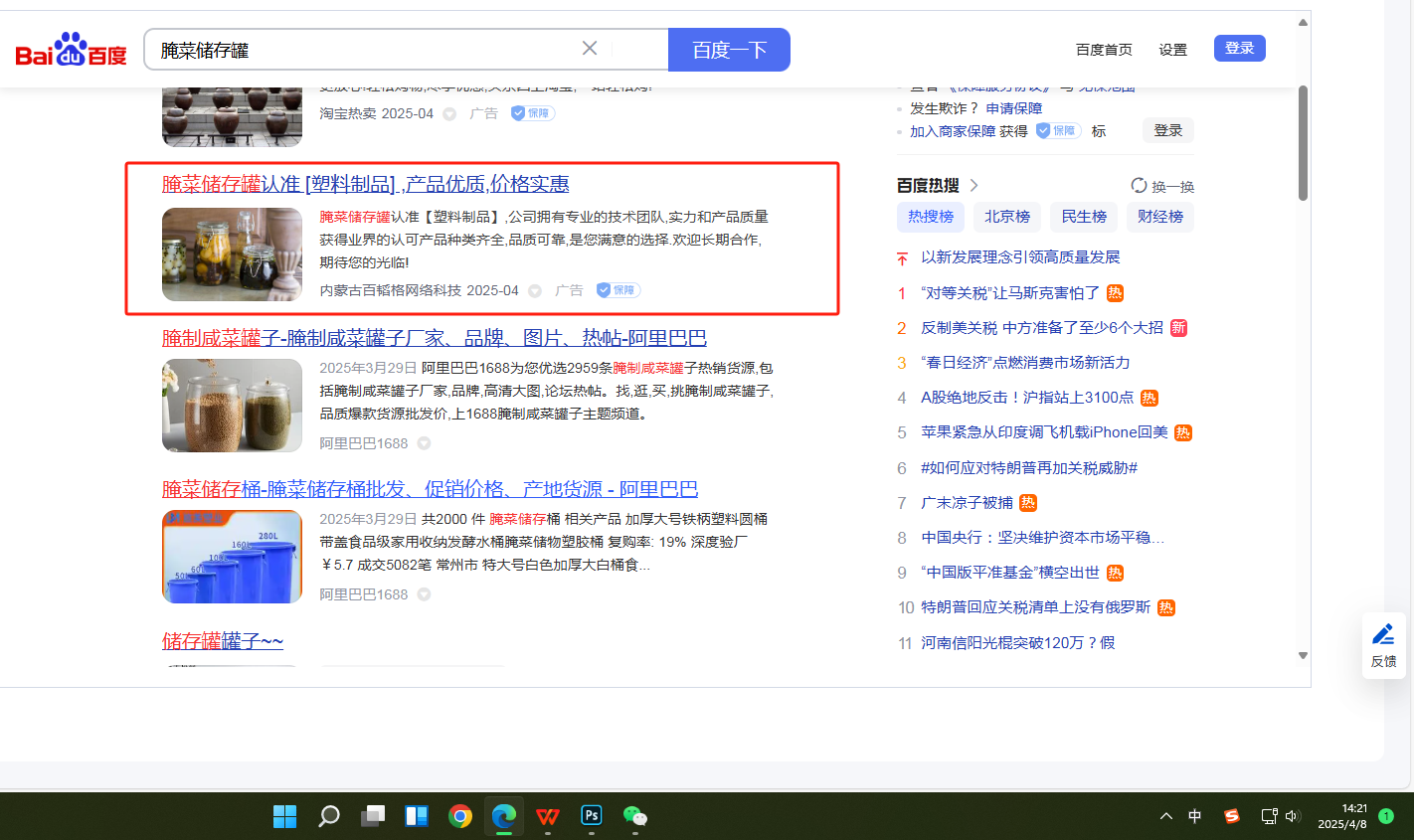
Task: Open the Windows Start menu
Action: coord(285,816)
